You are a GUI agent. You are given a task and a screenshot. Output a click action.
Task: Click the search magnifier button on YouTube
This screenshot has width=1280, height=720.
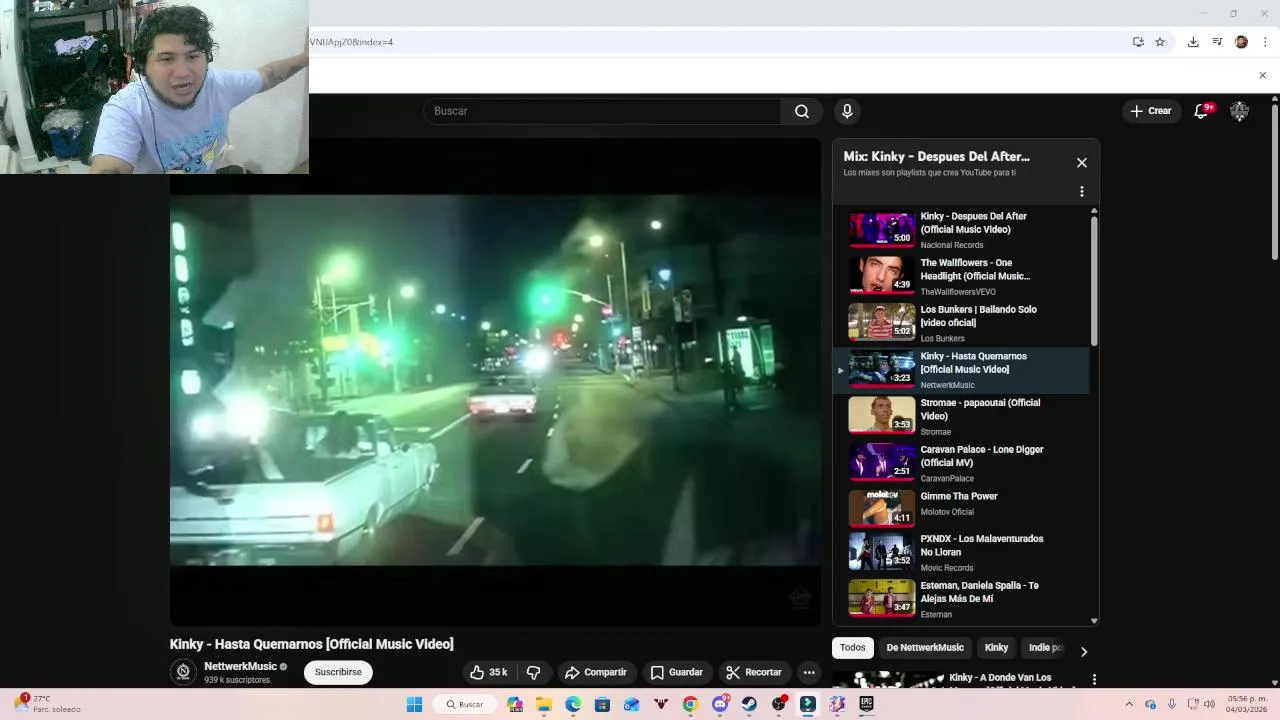[x=802, y=111]
